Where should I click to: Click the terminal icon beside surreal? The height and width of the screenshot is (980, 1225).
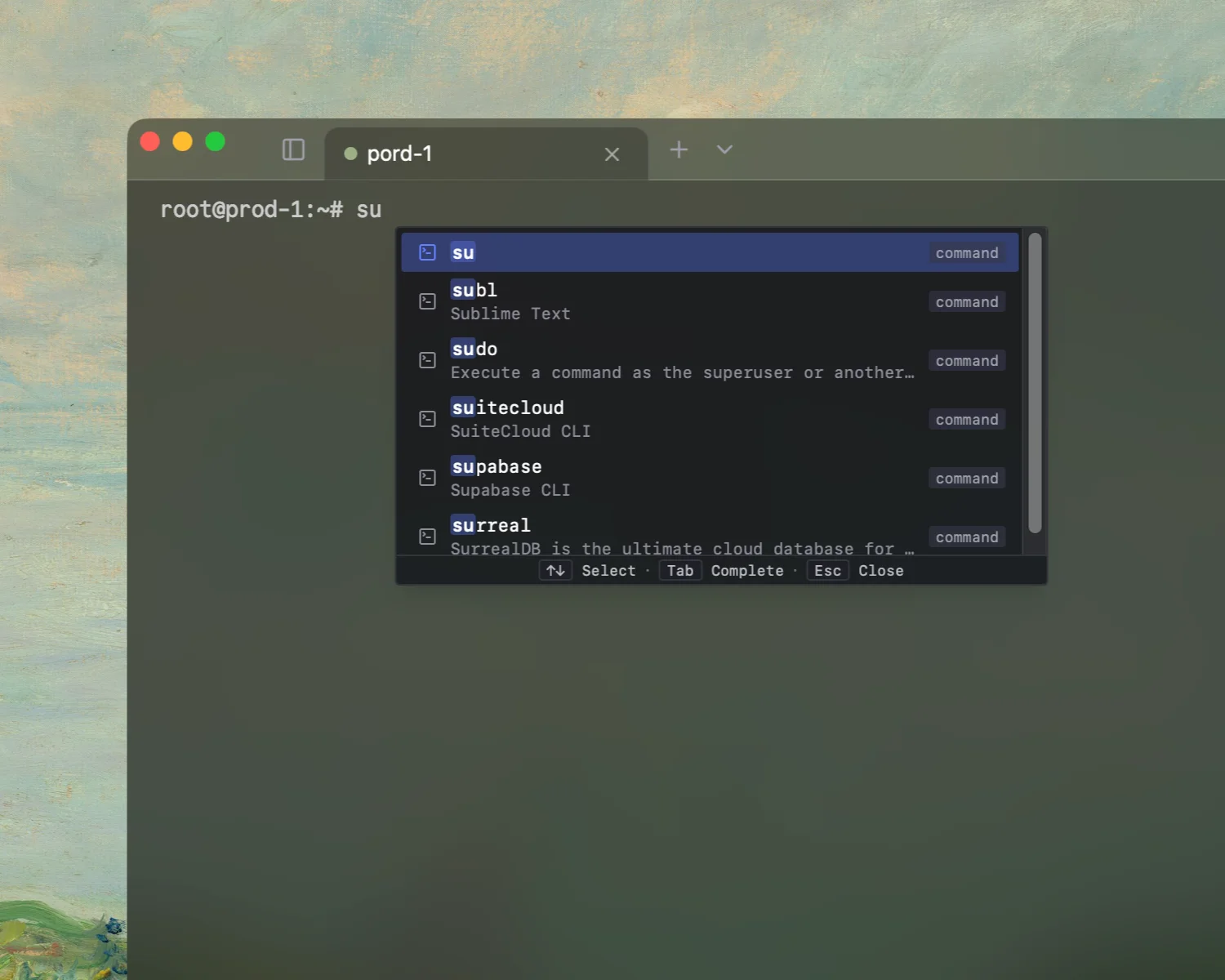427,537
